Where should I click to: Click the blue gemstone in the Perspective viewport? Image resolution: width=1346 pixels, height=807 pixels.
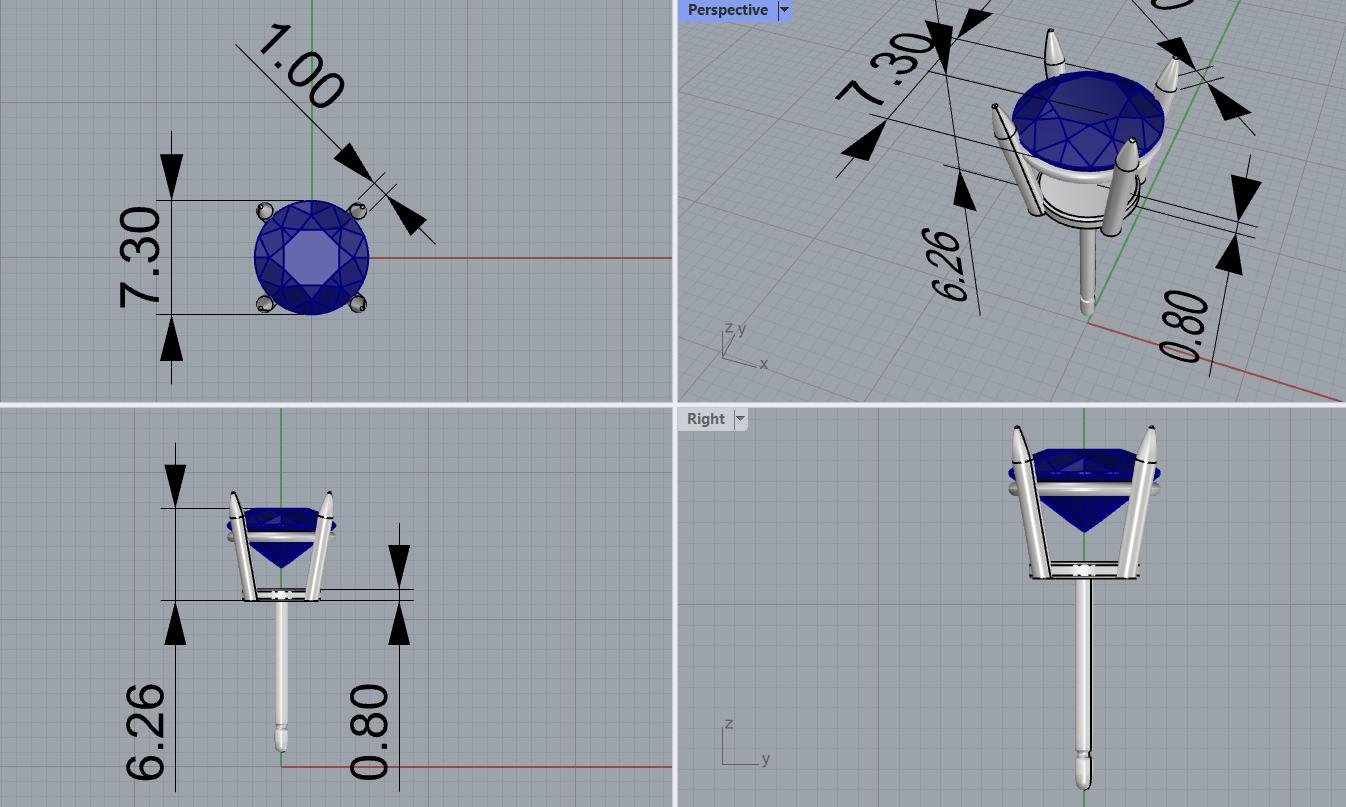pos(1087,118)
